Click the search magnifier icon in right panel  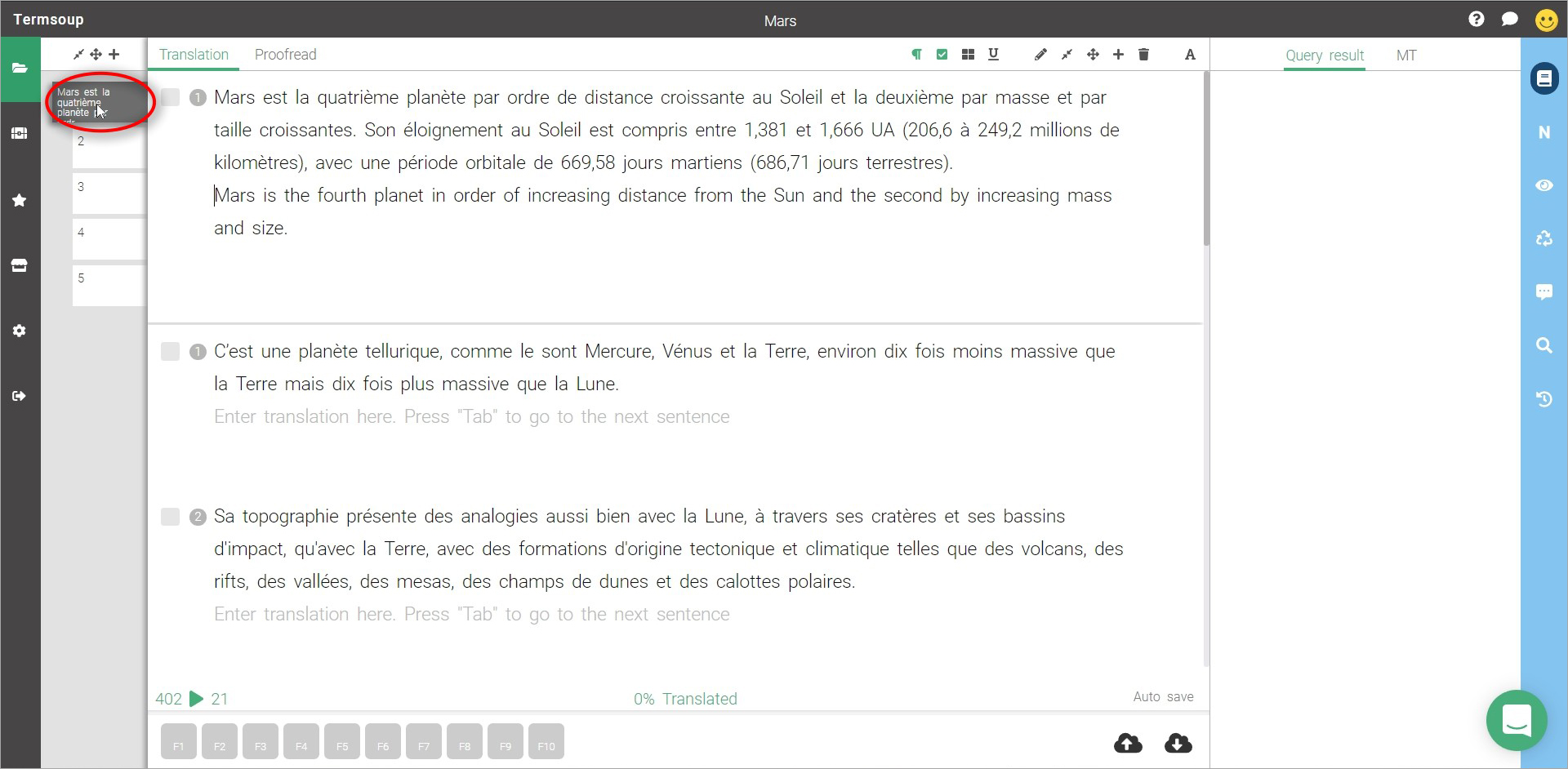coord(1544,345)
